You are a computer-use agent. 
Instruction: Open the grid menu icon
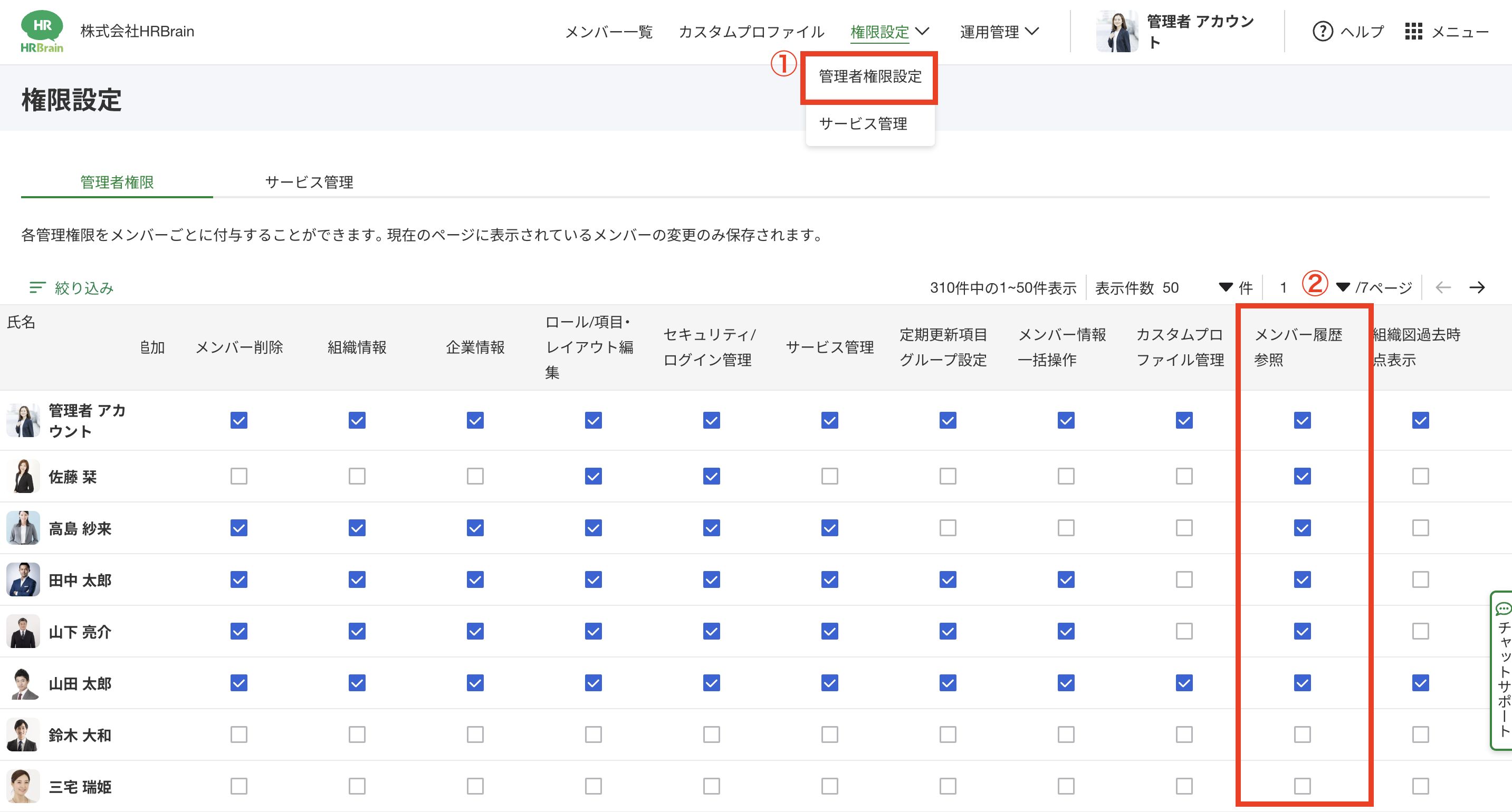click(1413, 31)
